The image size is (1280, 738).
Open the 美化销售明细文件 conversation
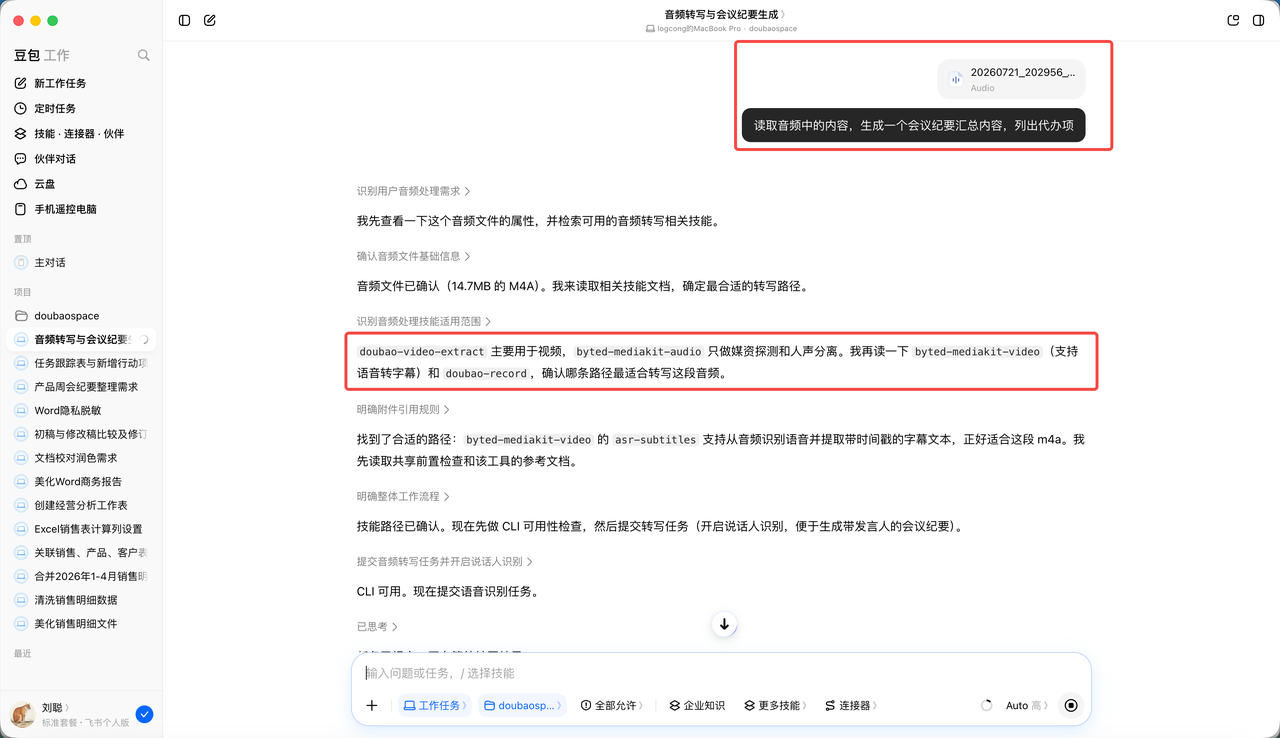pyautogui.click(x=81, y=623)
